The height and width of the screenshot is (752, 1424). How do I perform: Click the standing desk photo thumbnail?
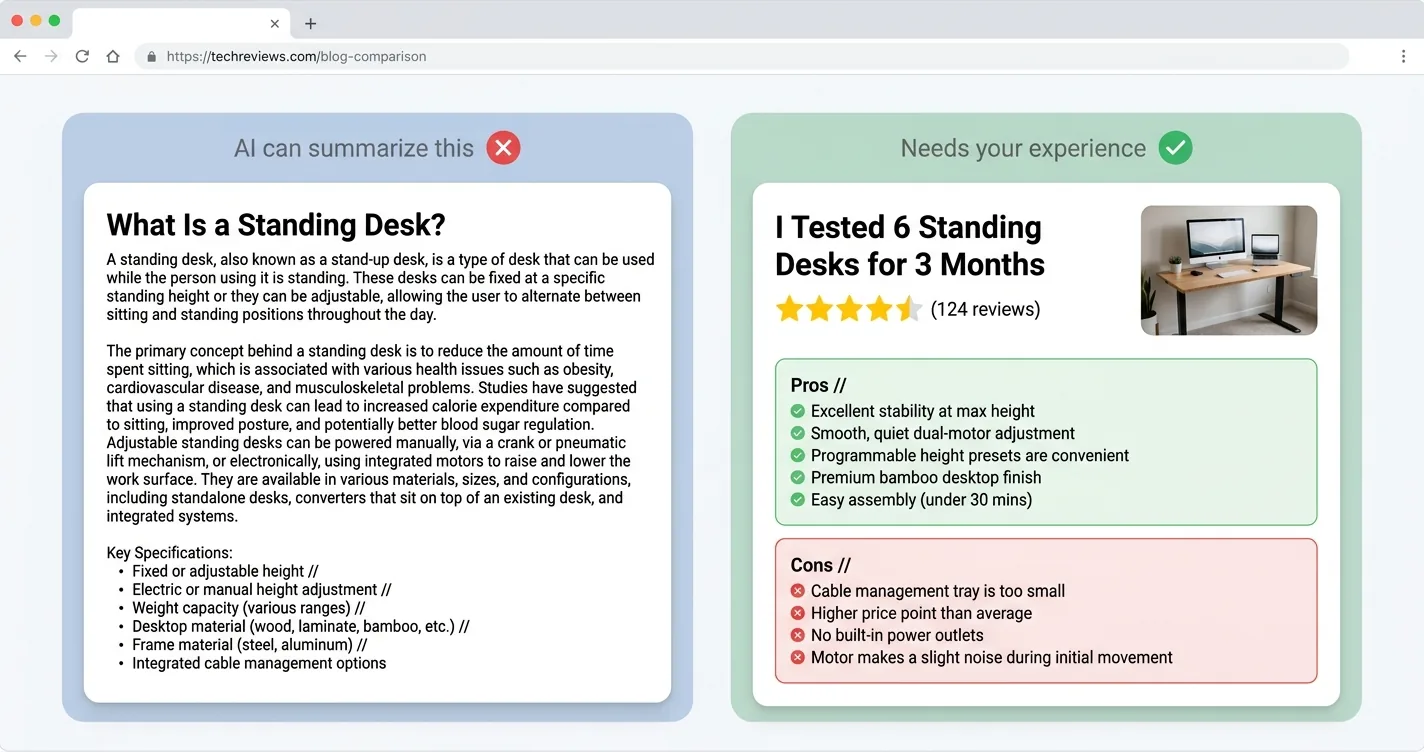(x=1228, y=270)
